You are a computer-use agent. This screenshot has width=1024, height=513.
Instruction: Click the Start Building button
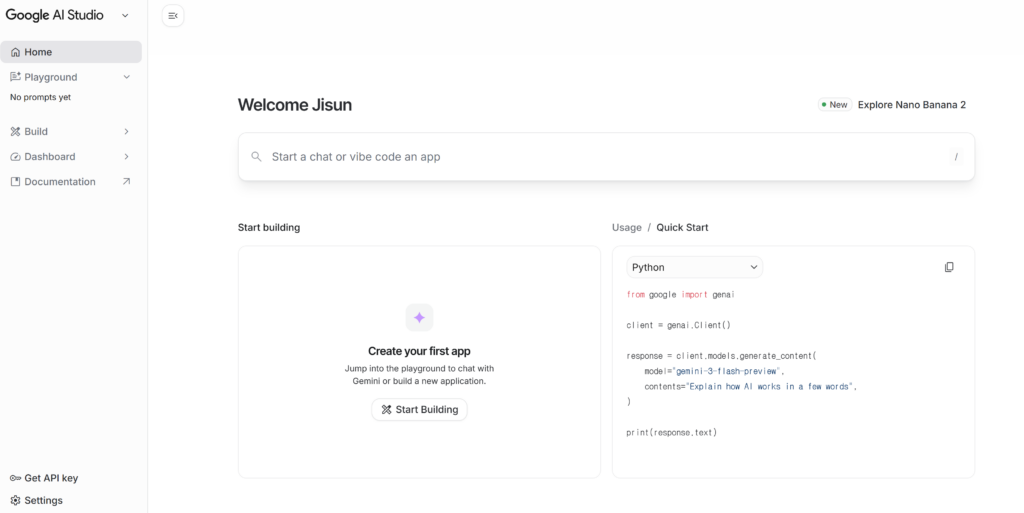(x=419, y=410)
